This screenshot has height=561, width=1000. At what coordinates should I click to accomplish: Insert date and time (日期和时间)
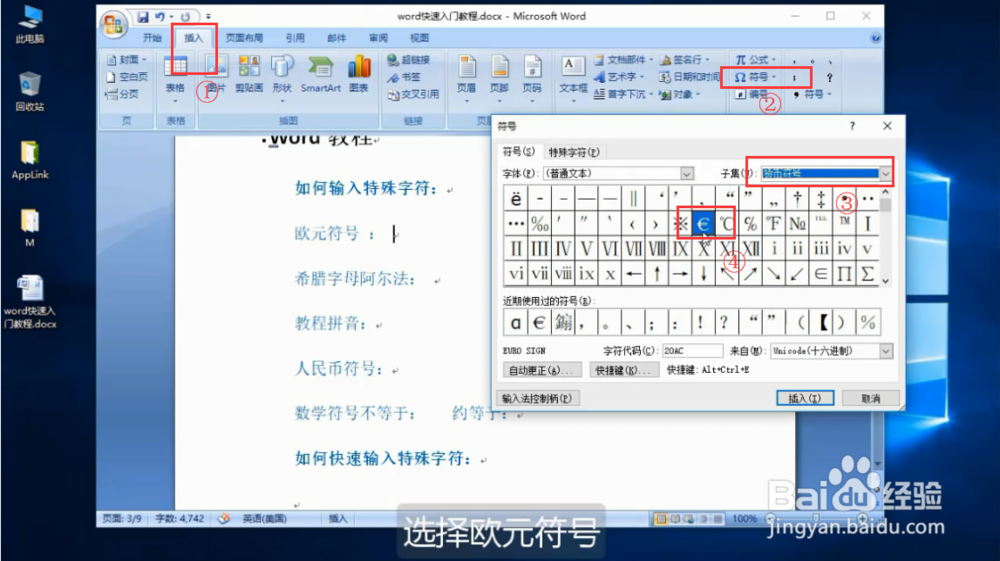689,77
